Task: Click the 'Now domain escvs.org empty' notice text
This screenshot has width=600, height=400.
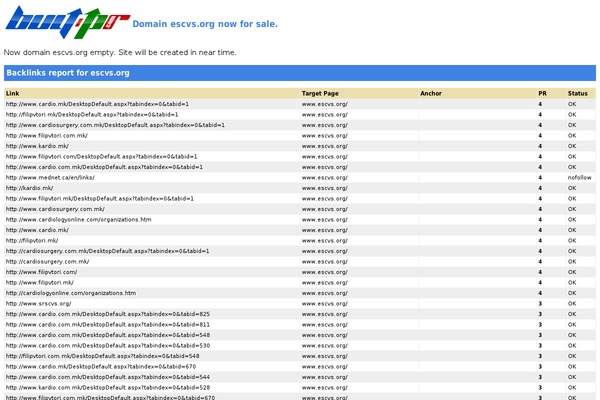Action: tap(120, 52)
